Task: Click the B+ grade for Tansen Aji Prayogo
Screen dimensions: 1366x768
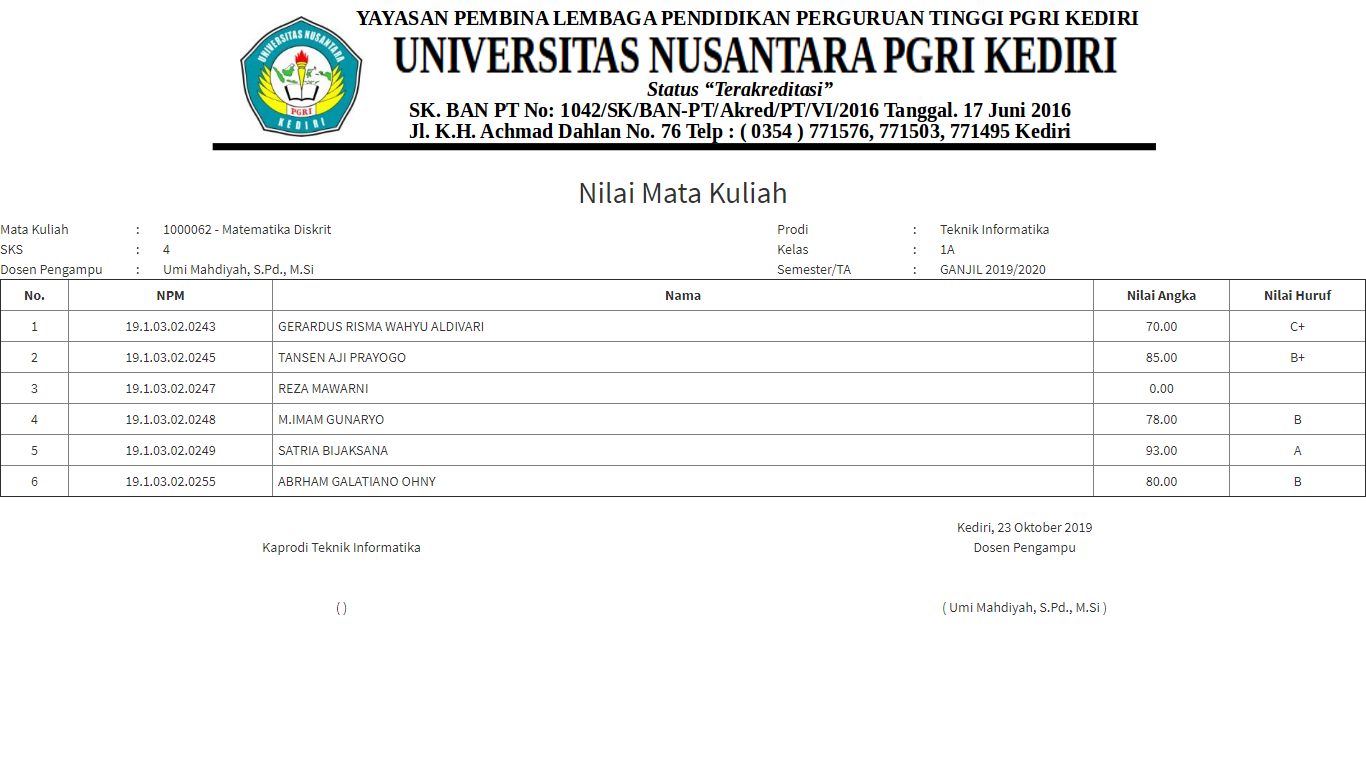Action: pyautogui.click(x=1297, y=357)
